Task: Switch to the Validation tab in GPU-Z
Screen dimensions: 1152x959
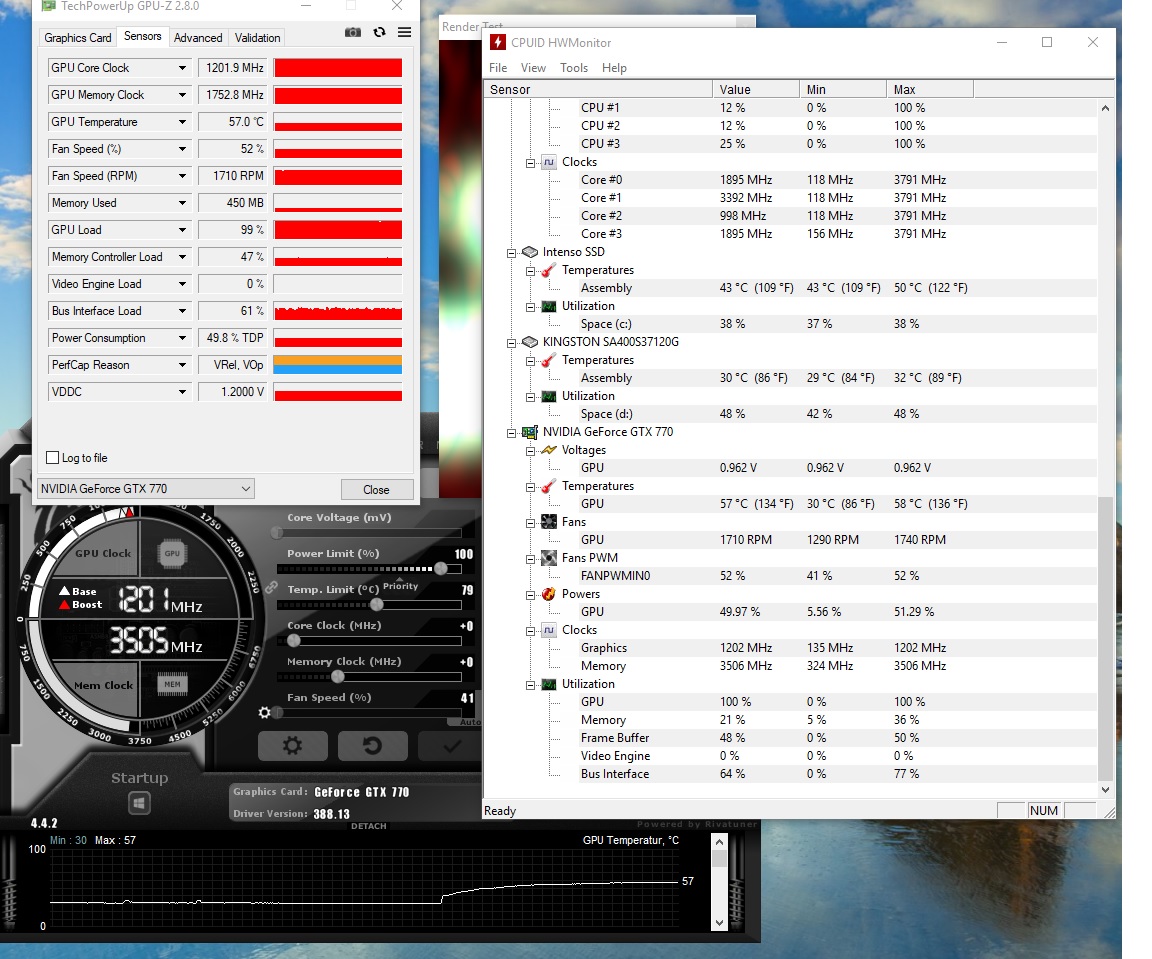Action: click(257, 37)
